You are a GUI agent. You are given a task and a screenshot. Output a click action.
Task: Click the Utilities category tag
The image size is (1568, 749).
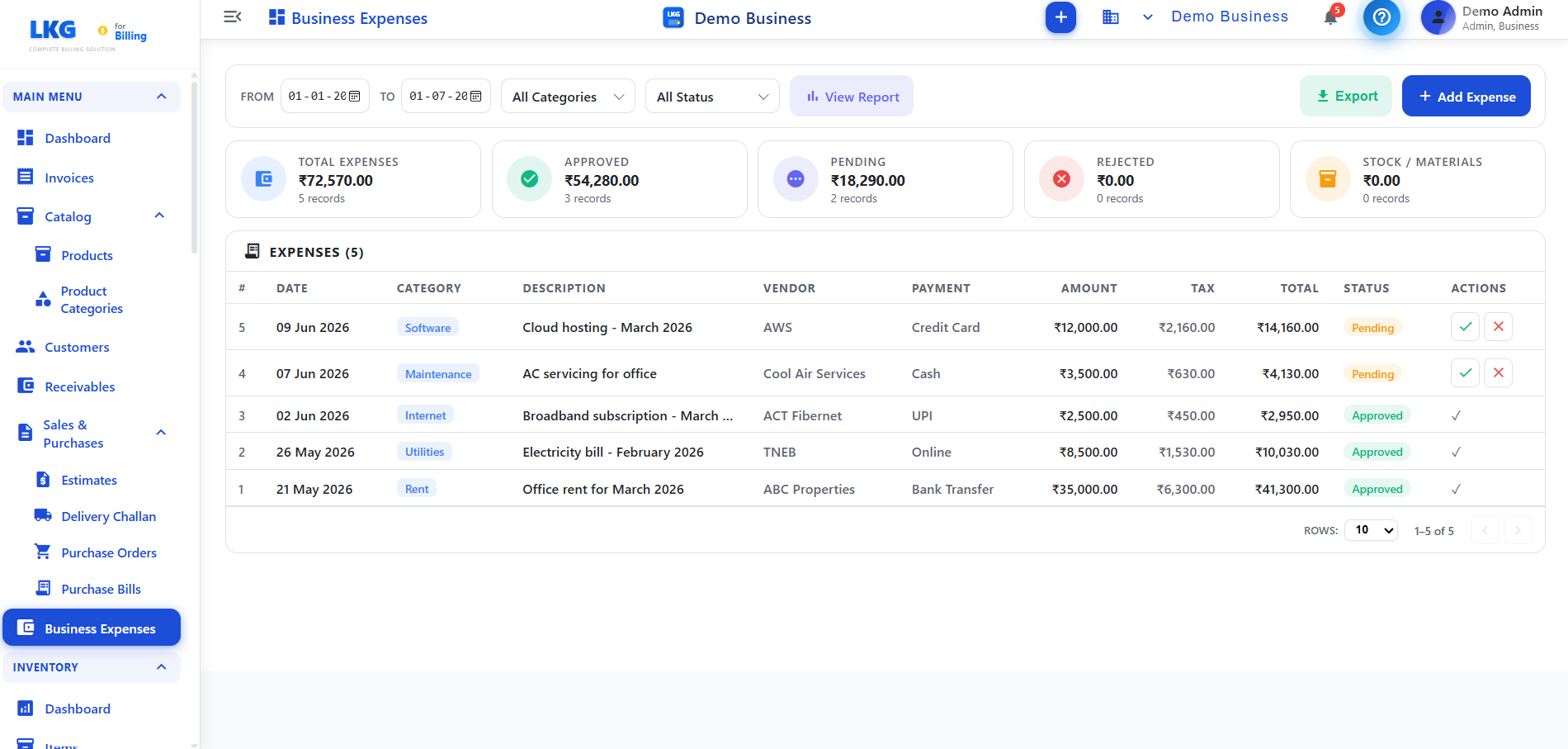pyautogui.click(x=424, y=452)
